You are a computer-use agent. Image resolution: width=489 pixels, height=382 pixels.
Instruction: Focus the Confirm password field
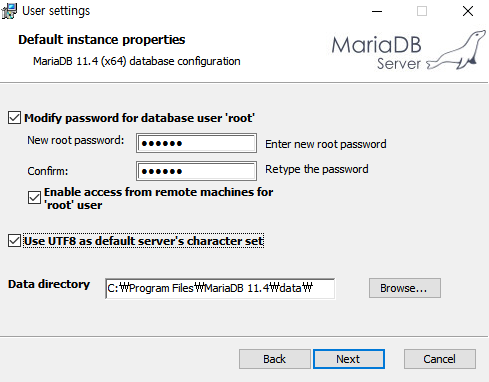click(196, 171)
